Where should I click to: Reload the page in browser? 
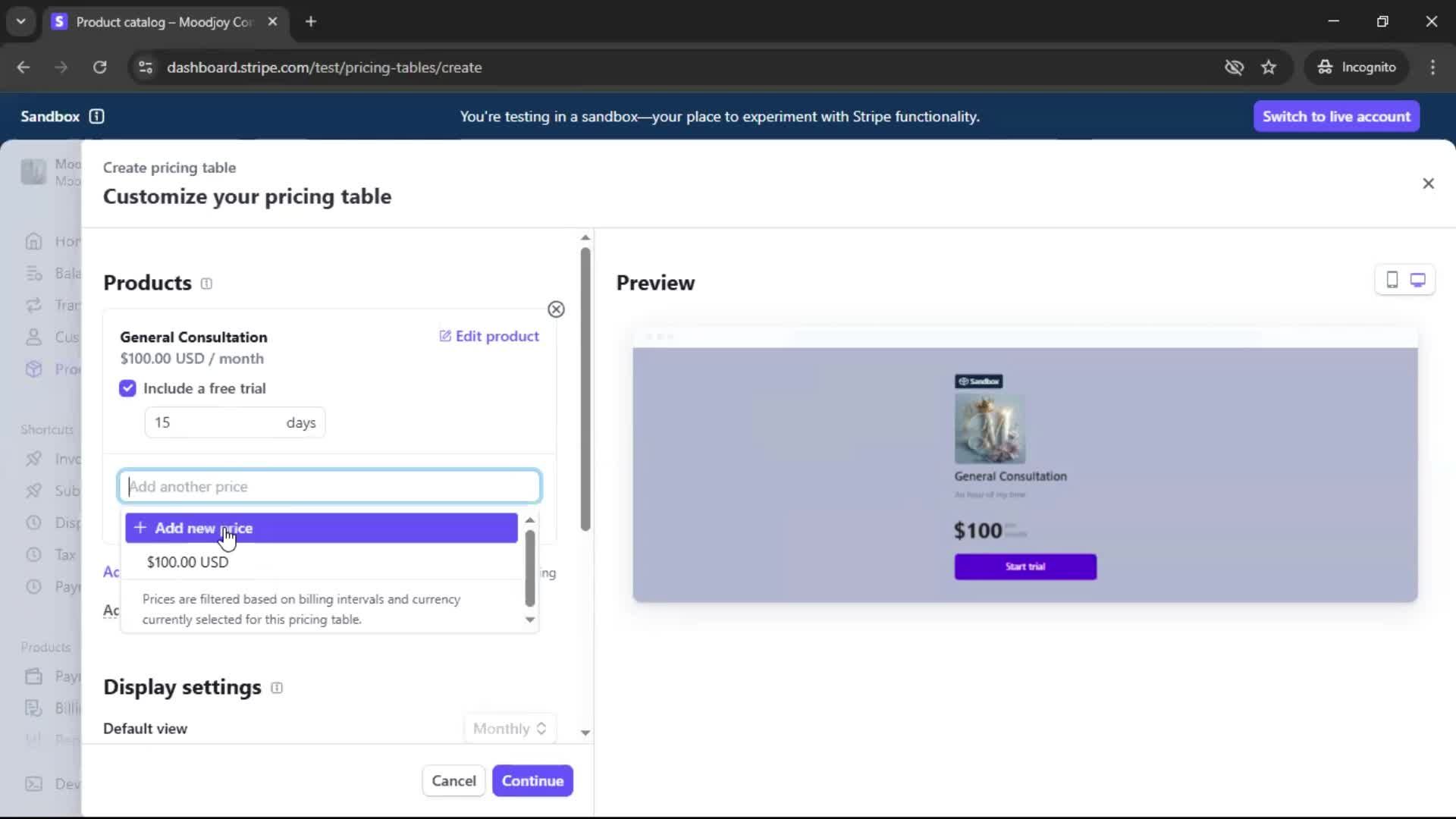click(x=99, y=67)
